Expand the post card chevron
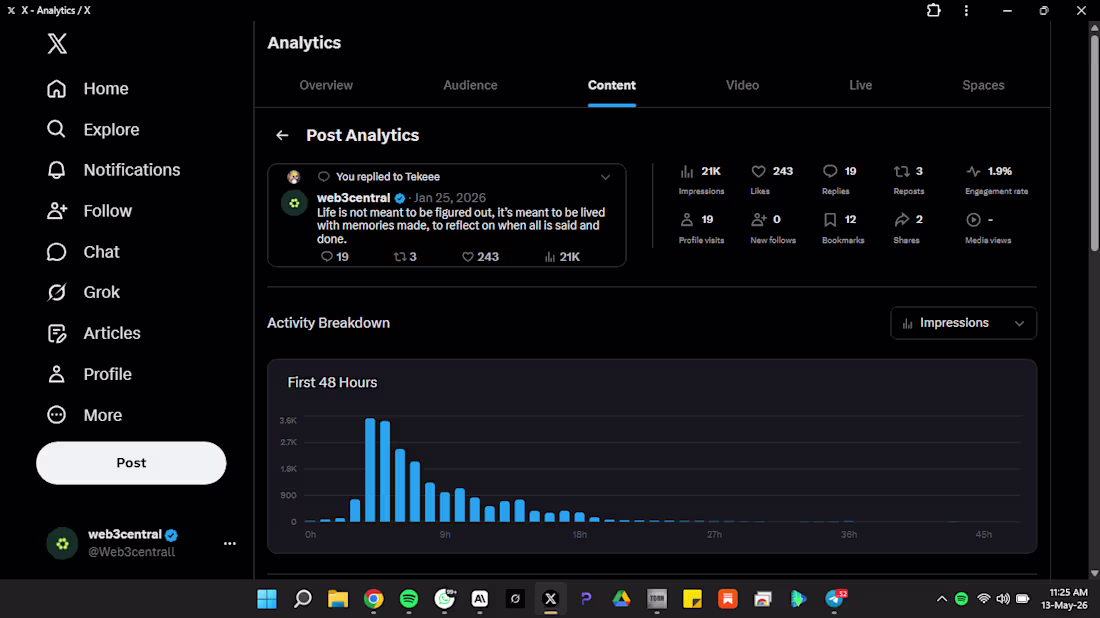 pyautogui.click(x=605, y=177)
